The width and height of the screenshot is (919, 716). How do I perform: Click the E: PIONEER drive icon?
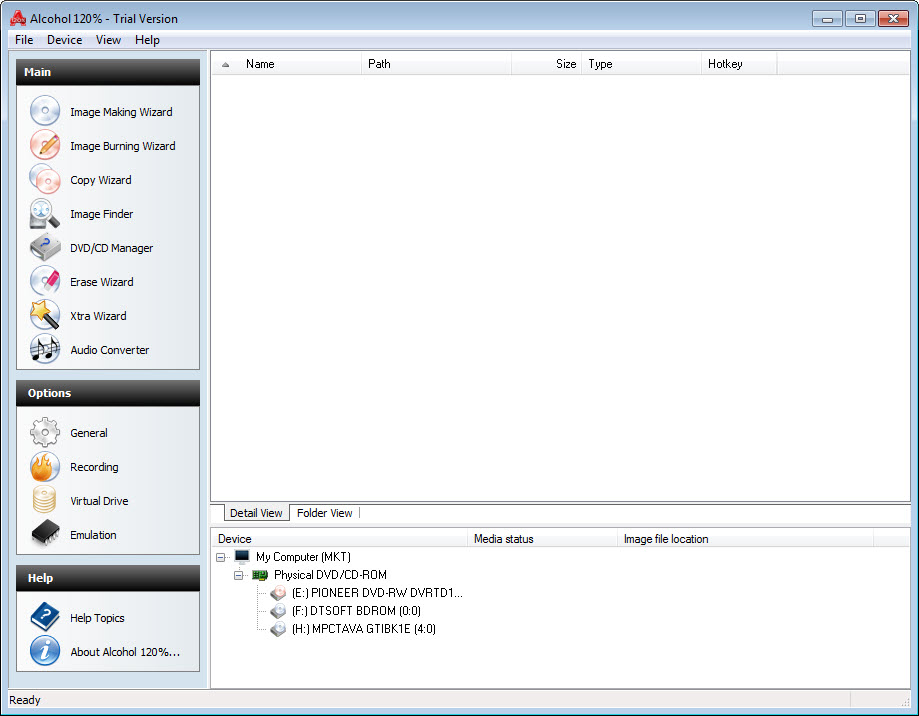coord(278,593)
